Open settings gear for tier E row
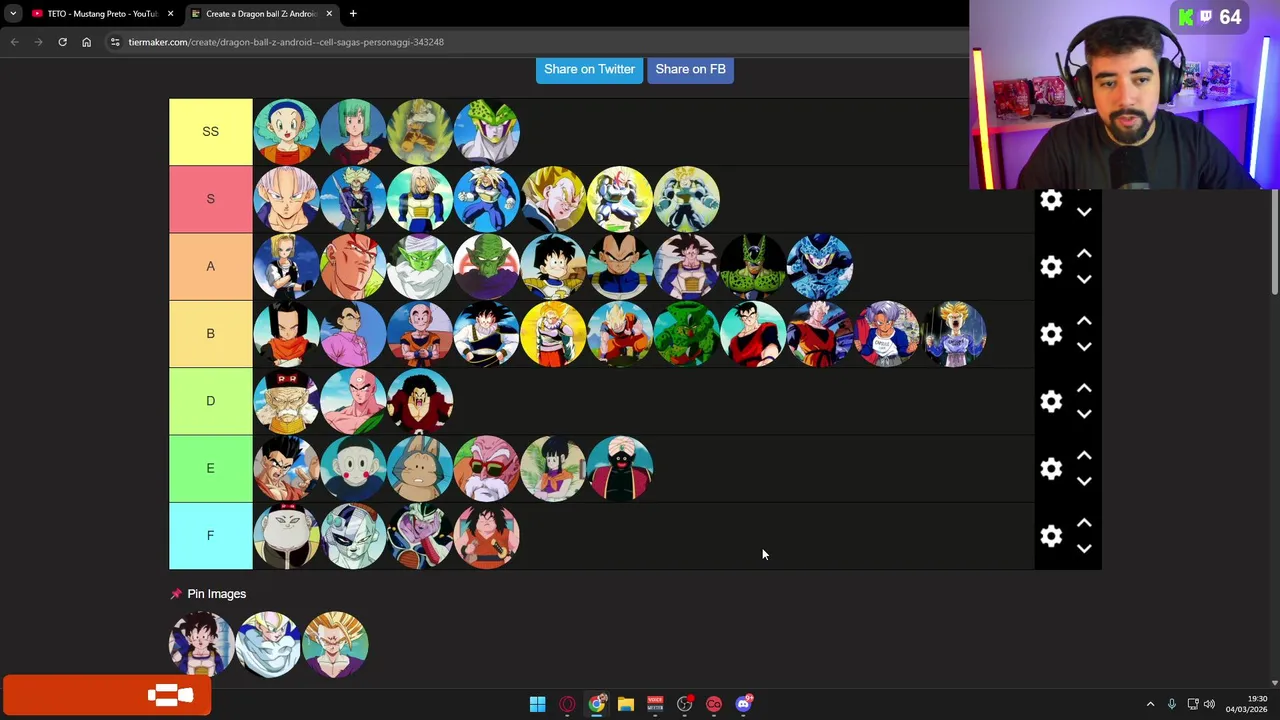The height and width of the screenshot is (720, 1280). click(x=1051, y=468)
